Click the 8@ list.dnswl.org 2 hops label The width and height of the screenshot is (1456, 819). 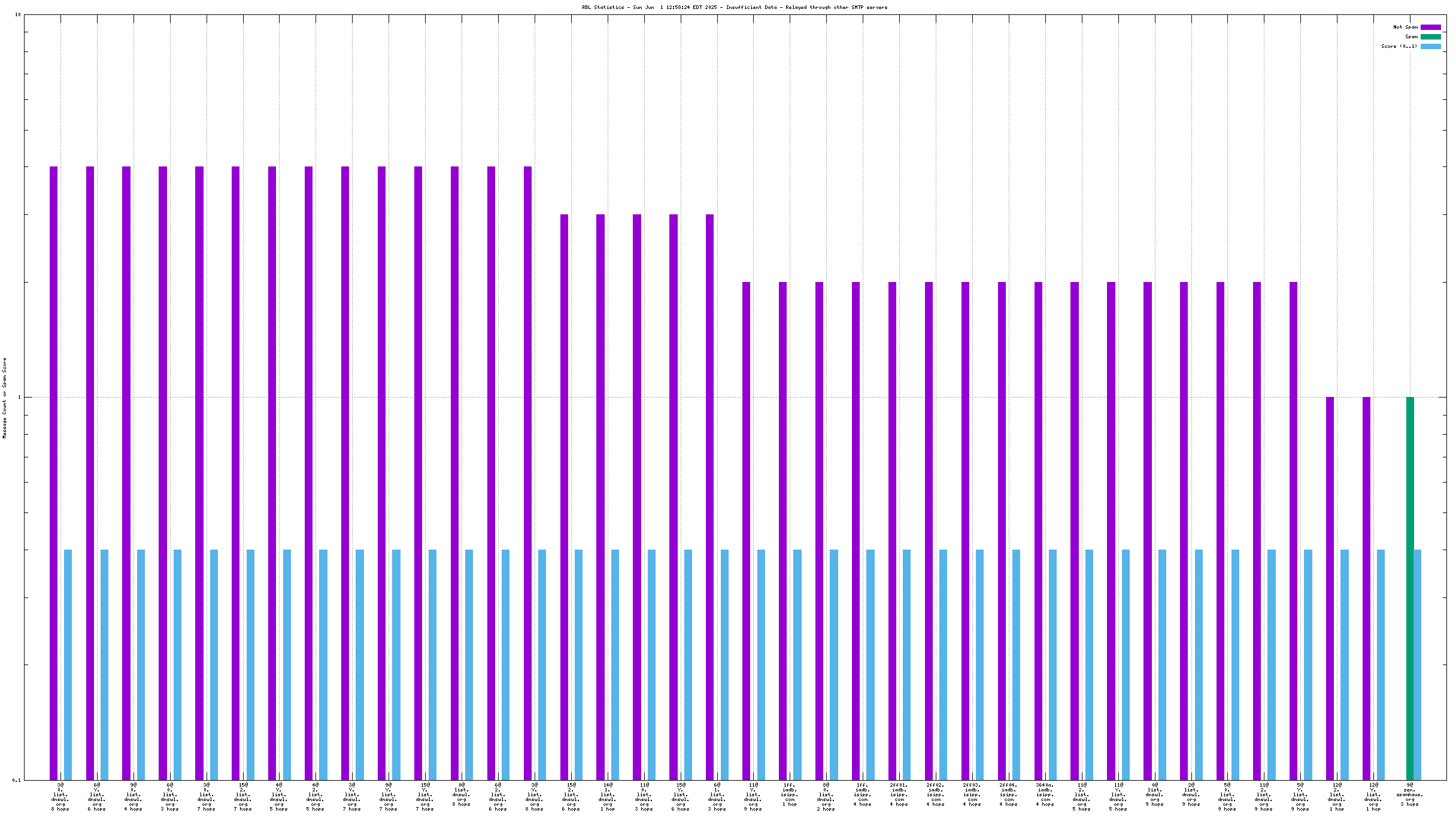826,796
